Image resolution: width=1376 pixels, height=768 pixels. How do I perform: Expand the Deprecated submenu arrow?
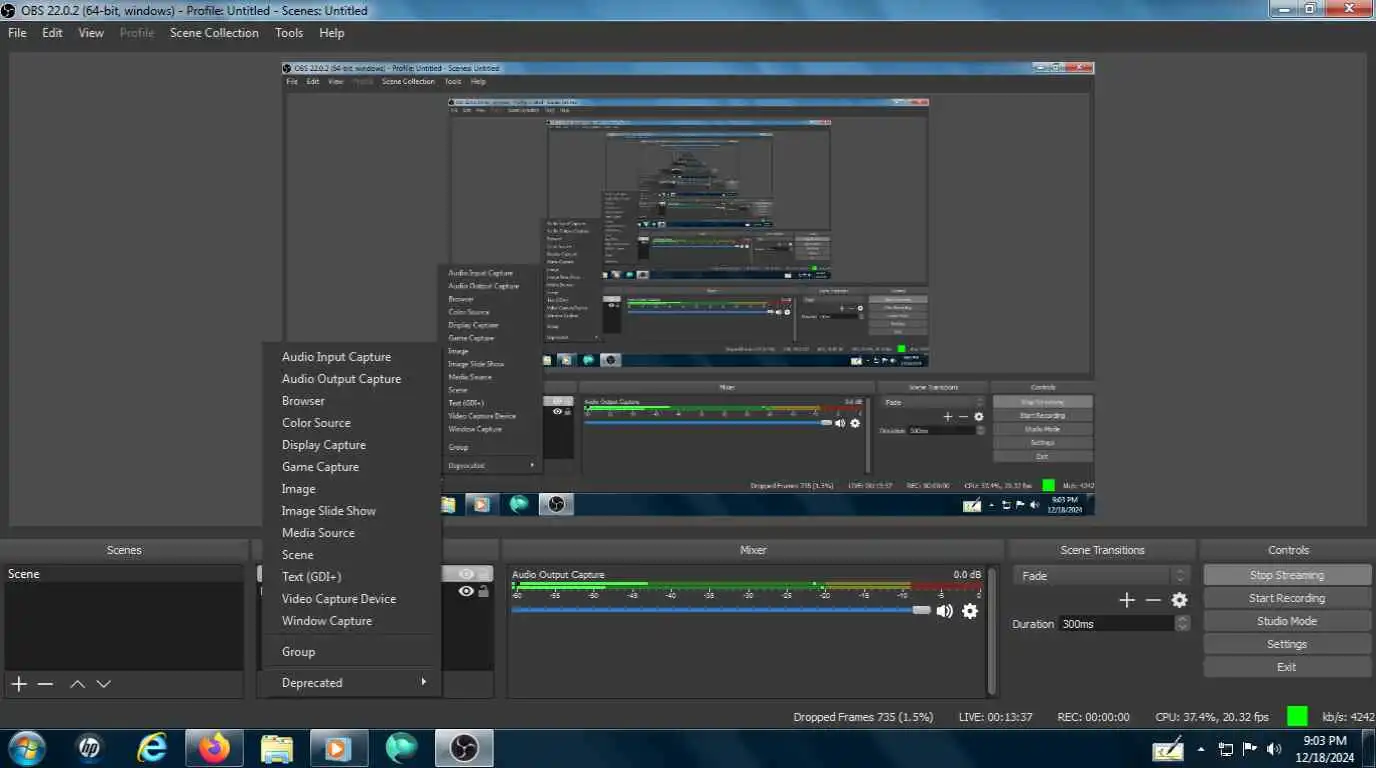(423, 682)
